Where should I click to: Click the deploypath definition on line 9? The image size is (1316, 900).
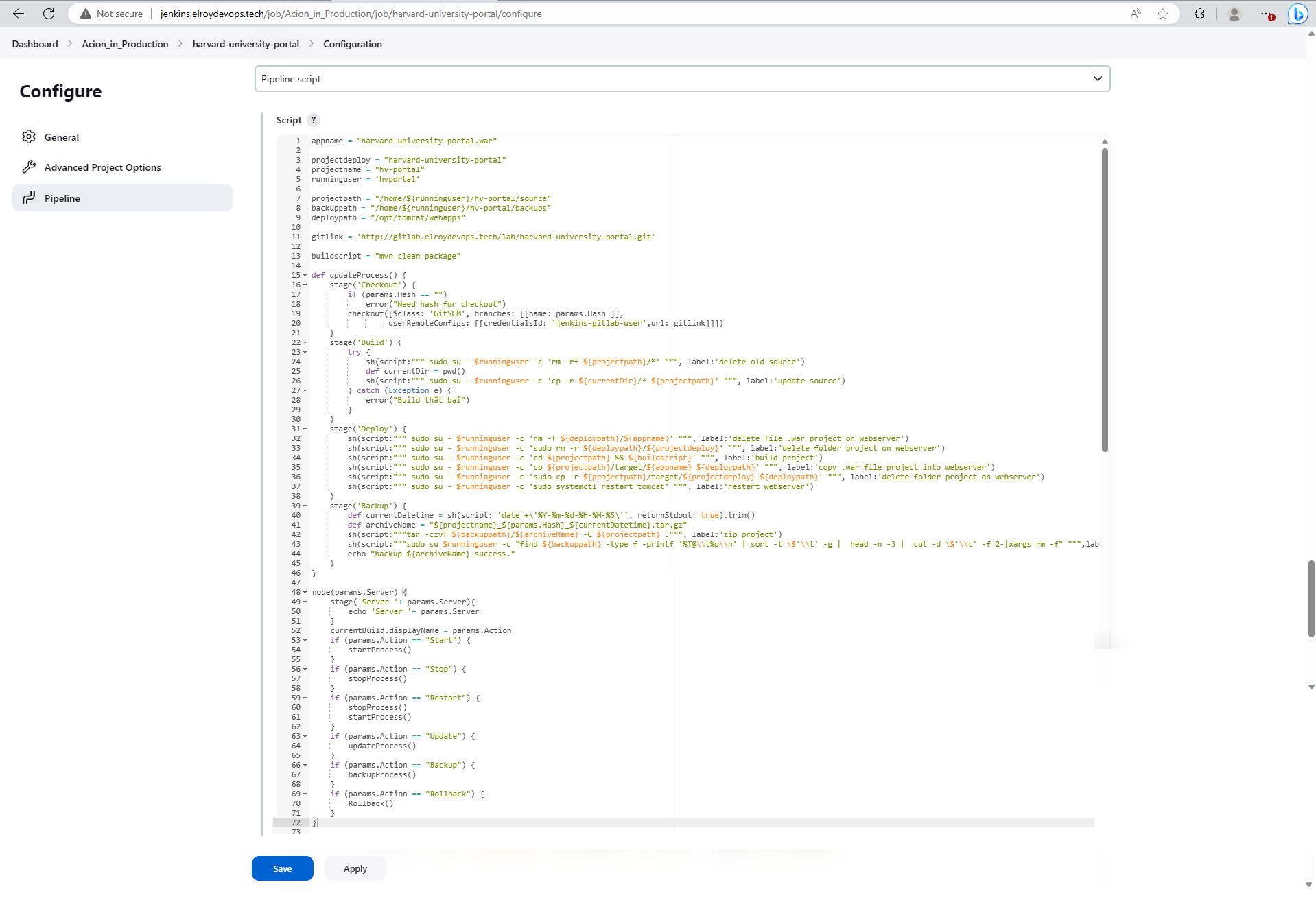(388, 217)
